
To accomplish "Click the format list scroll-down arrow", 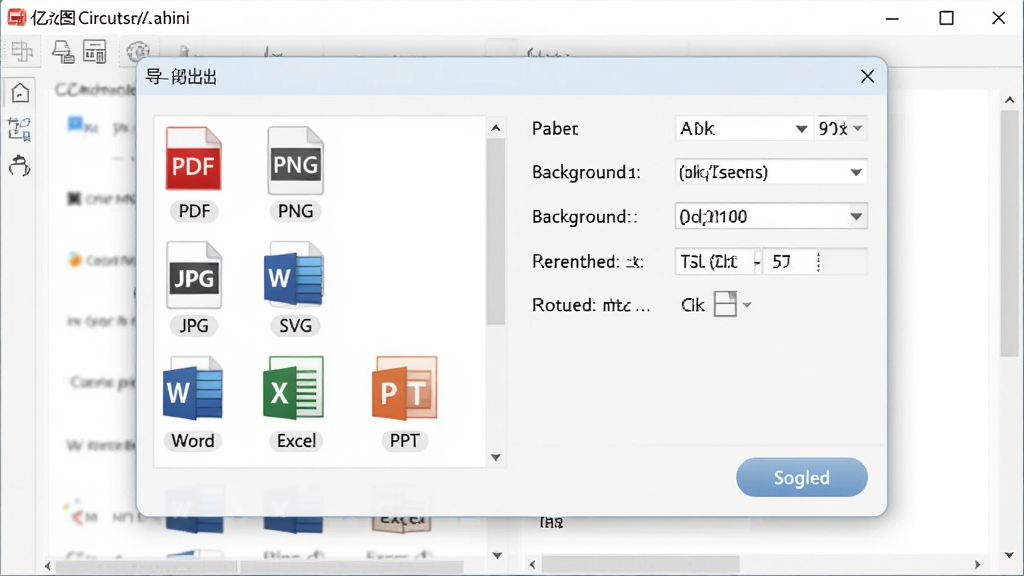I will [x=496, y=457].
